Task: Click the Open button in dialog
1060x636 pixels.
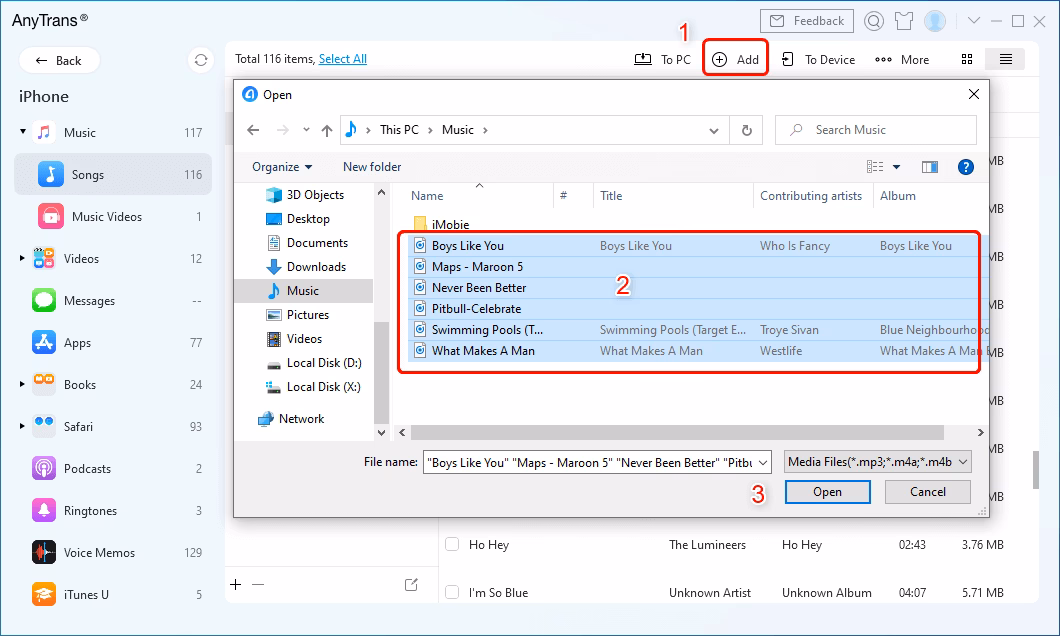Action: tap(827, 492)
